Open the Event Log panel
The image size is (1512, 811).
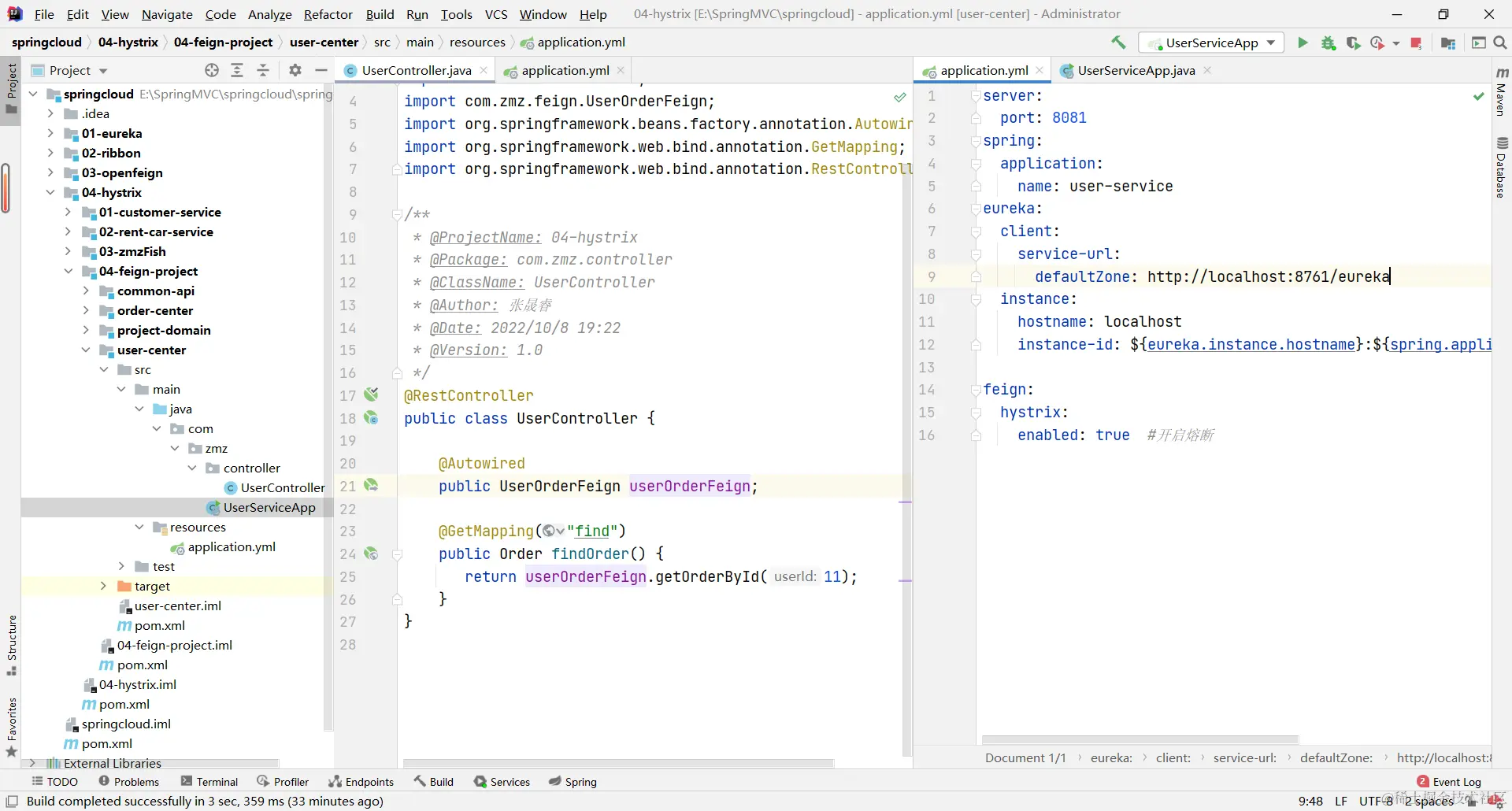pos(1449,782)
